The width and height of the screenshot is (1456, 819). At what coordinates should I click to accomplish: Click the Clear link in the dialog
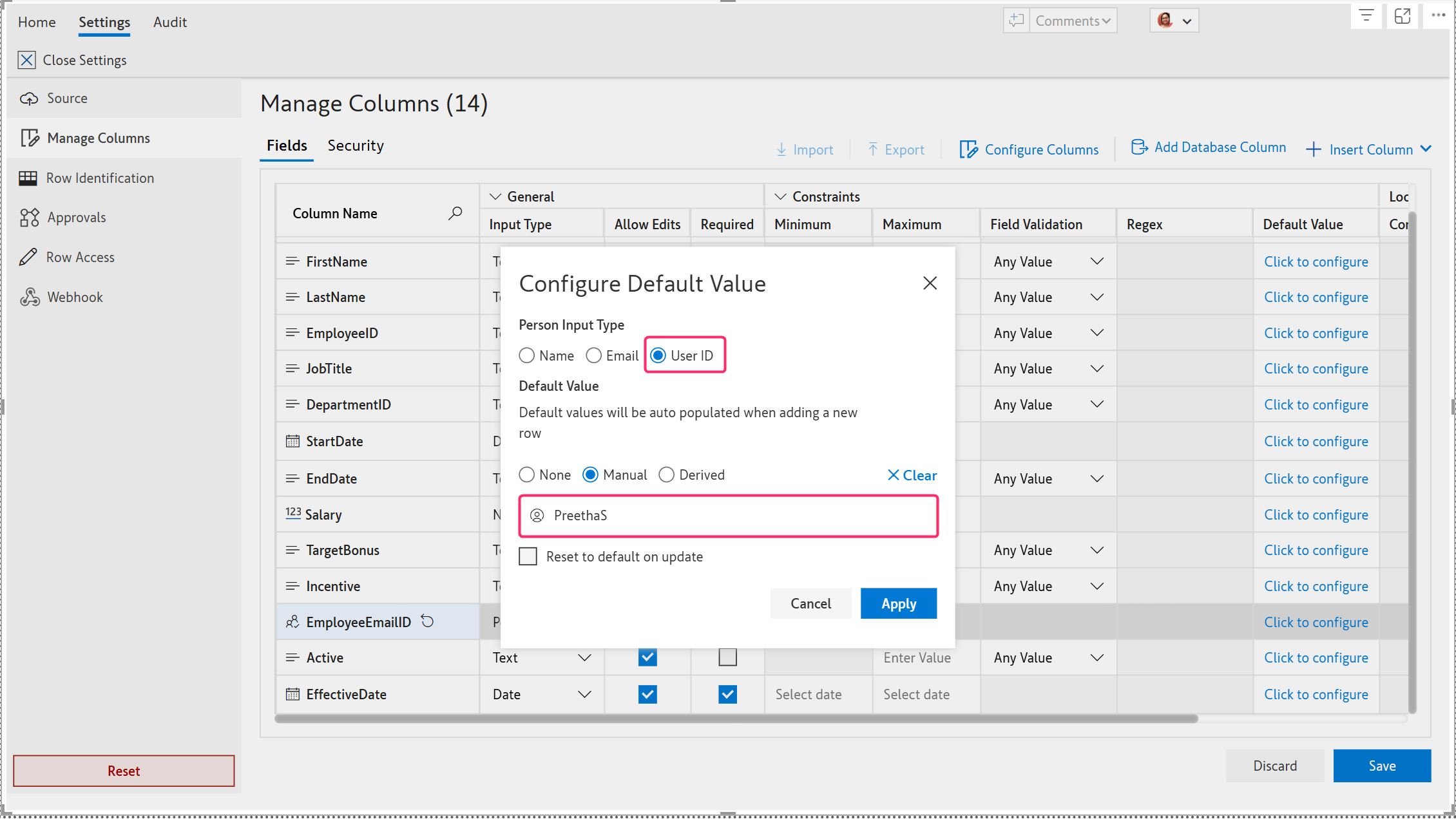click(912, 475)
